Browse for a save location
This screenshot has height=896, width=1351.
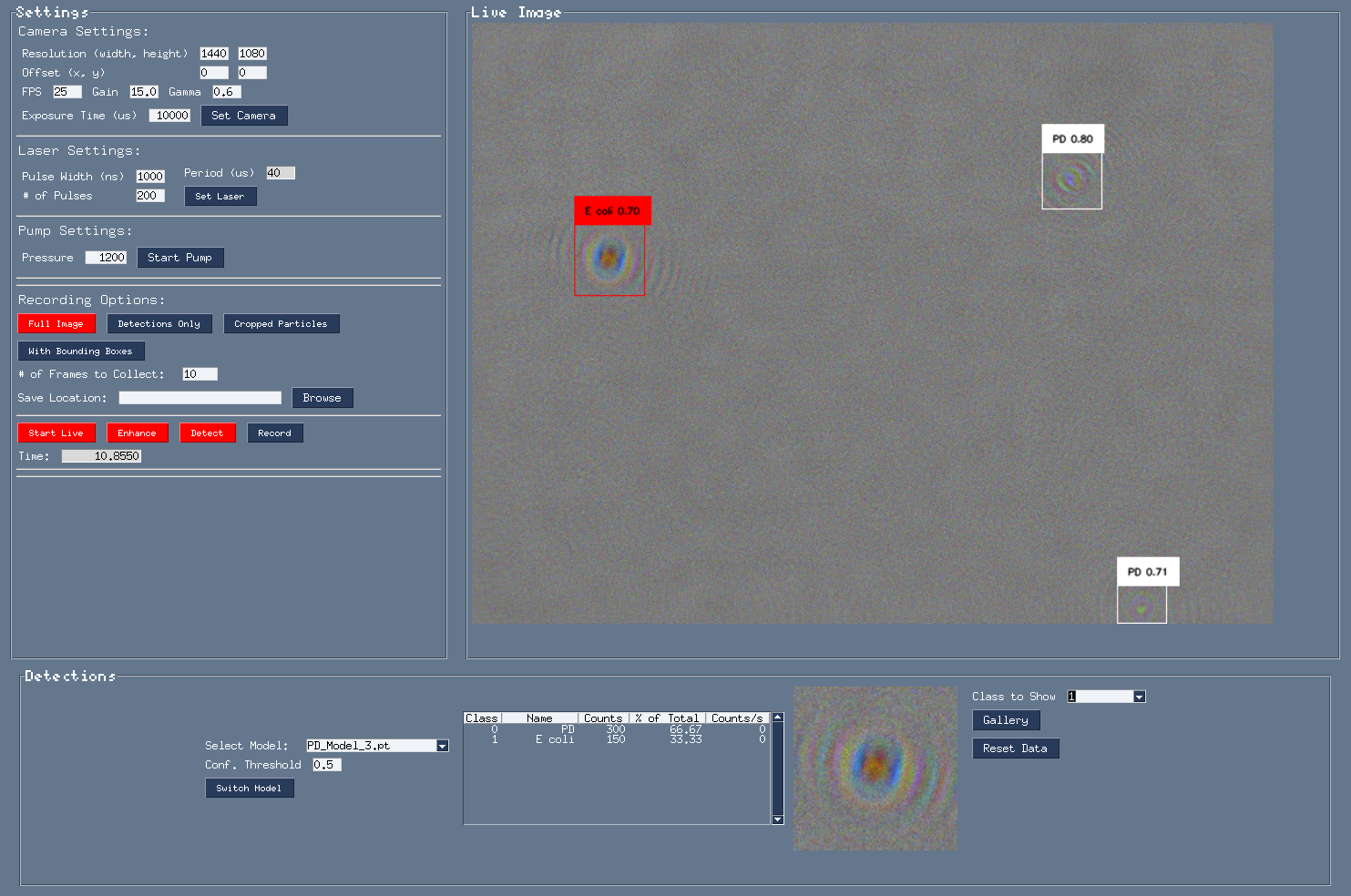322,398
